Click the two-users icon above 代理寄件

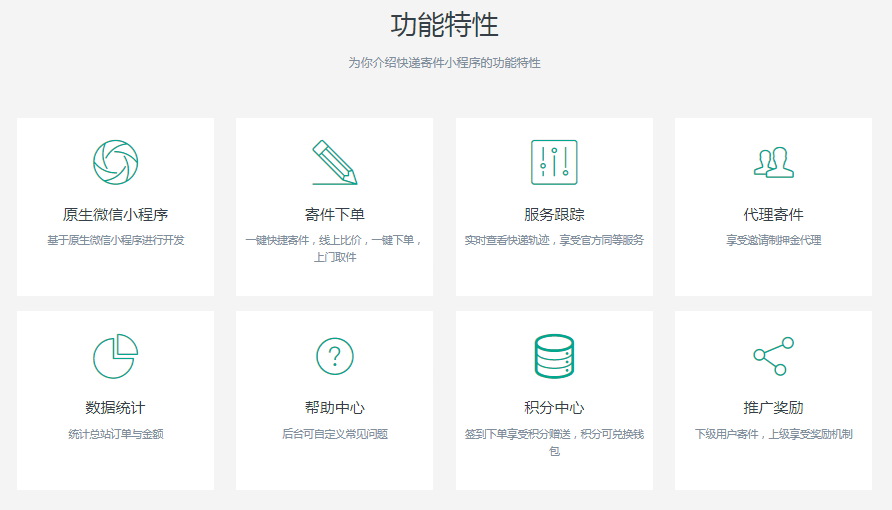click(x=773, y=162)
